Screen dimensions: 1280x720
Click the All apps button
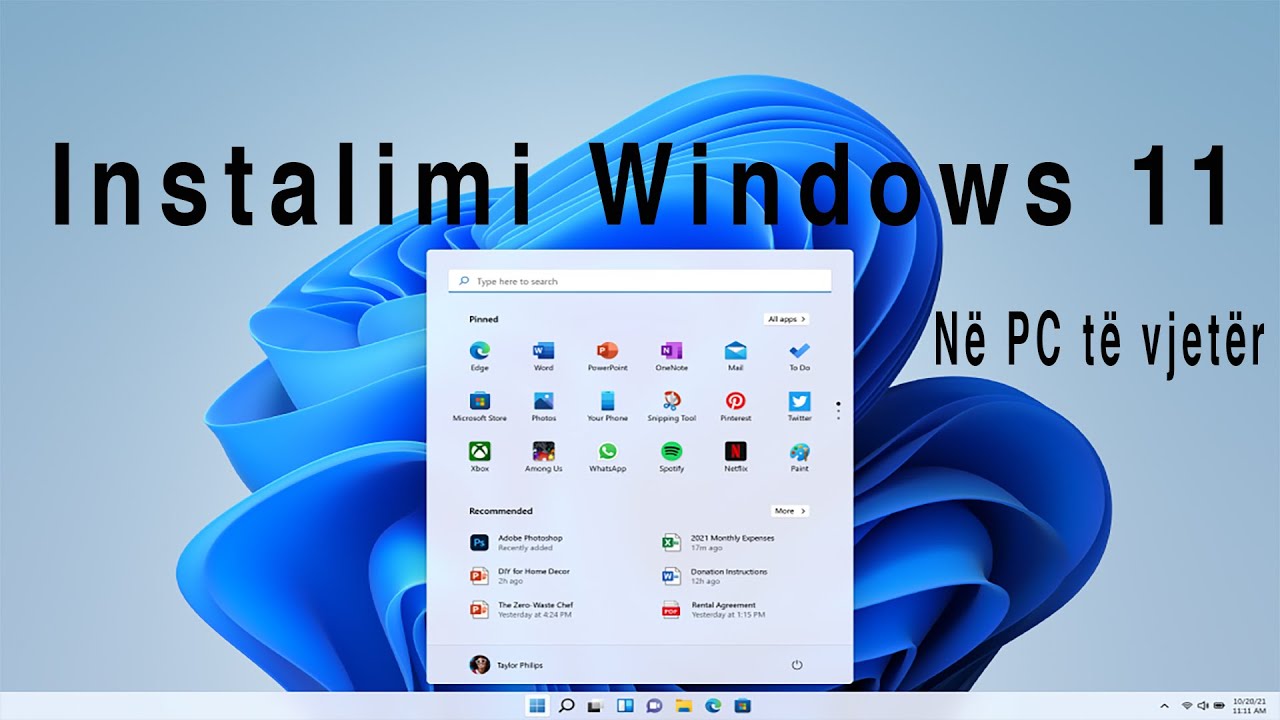pyautogui.click(x=787, y=319)
